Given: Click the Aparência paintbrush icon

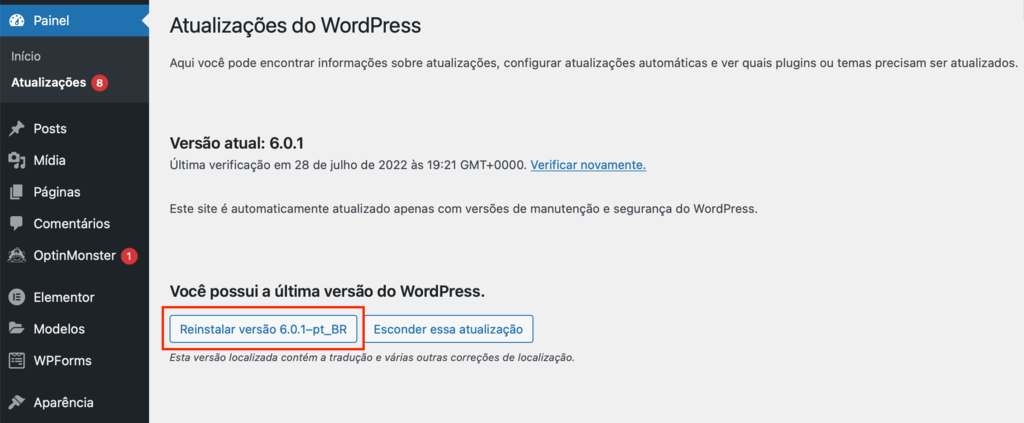Looking at the screenshot, I should (x=17, y=402).
